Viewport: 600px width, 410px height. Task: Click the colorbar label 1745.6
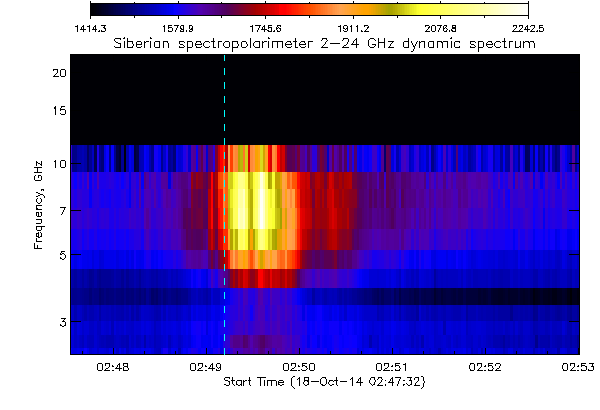pos(266,29)
